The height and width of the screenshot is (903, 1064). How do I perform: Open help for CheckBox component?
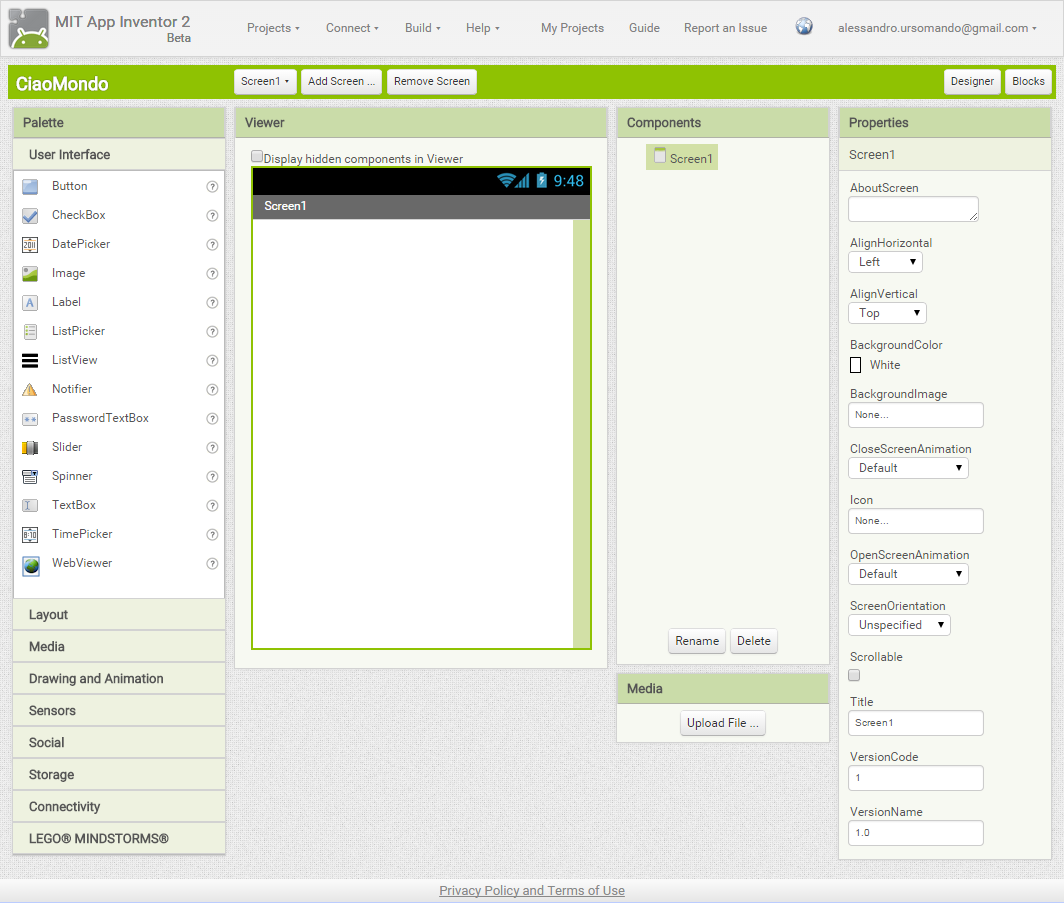click(x=212, y=216)
